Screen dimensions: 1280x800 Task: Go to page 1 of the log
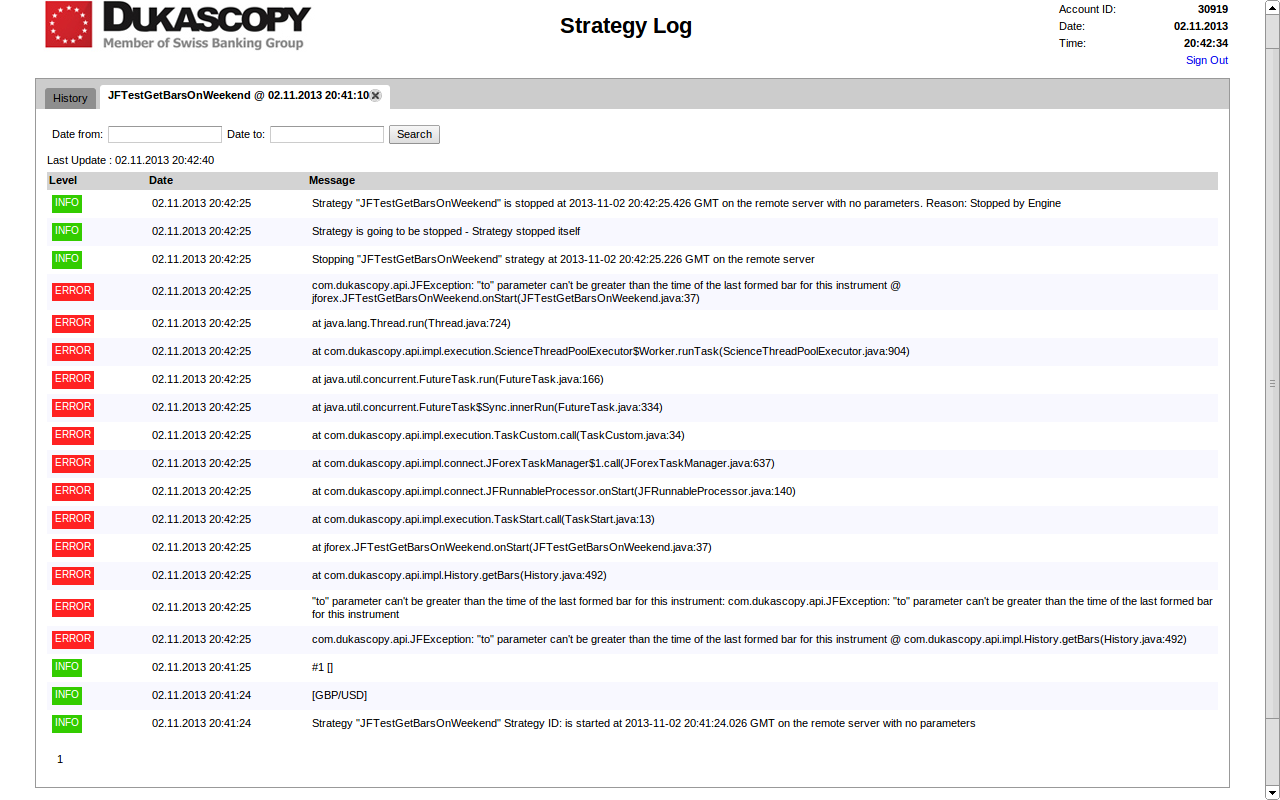(x=60, y=759)
